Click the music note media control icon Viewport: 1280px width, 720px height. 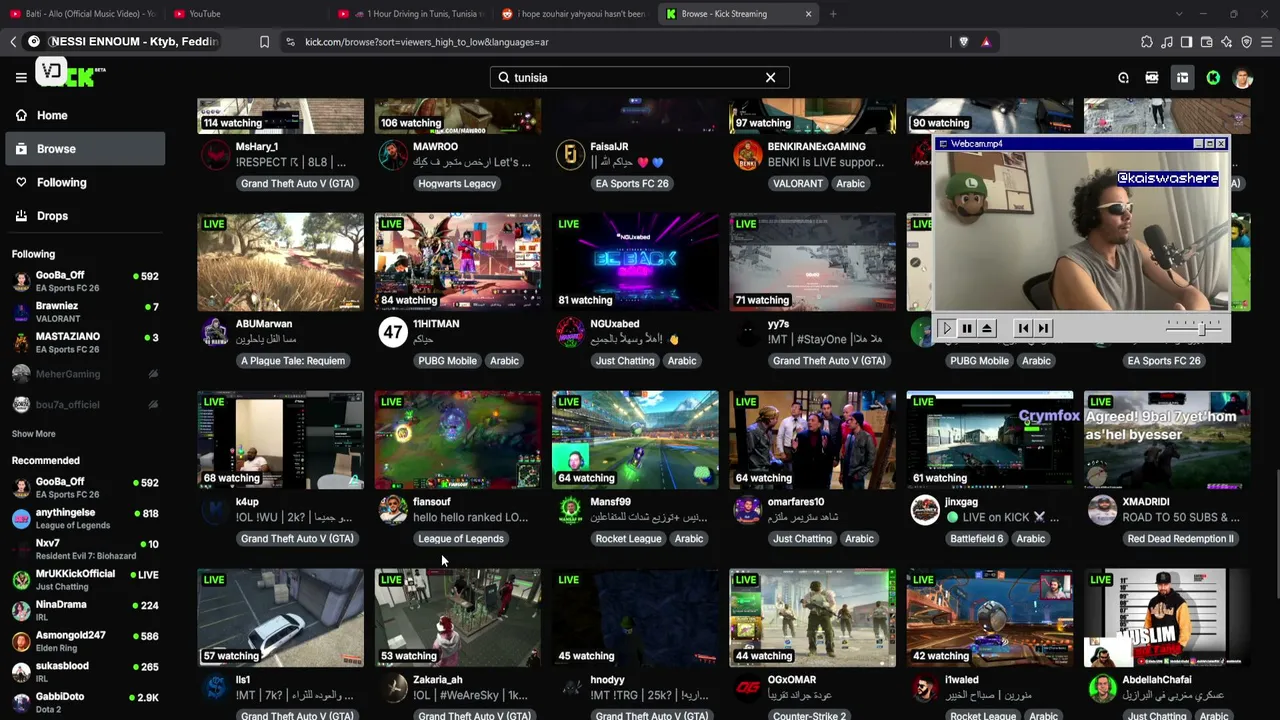[x=1167, y=42]
